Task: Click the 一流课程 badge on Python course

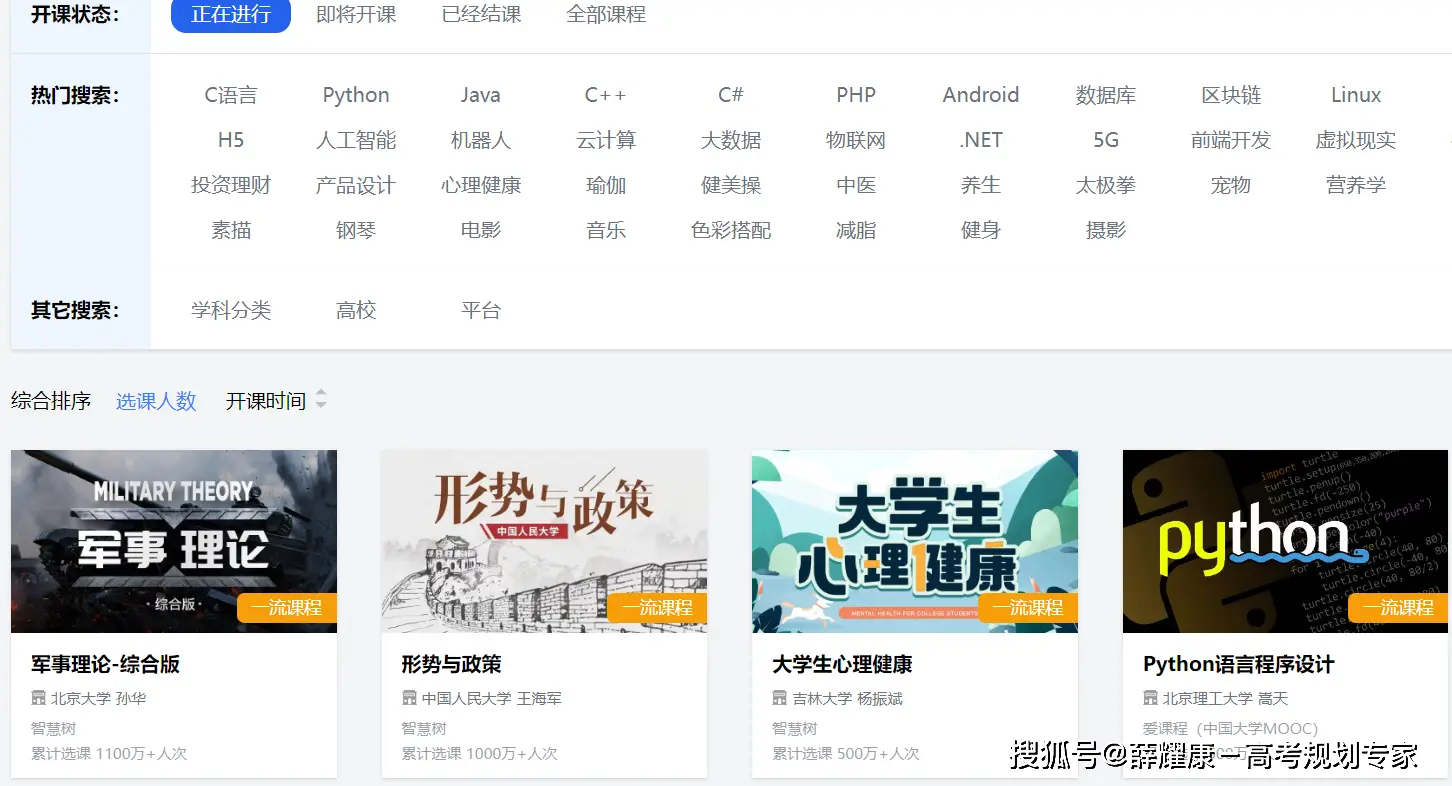Action: tap(1398, 607)
